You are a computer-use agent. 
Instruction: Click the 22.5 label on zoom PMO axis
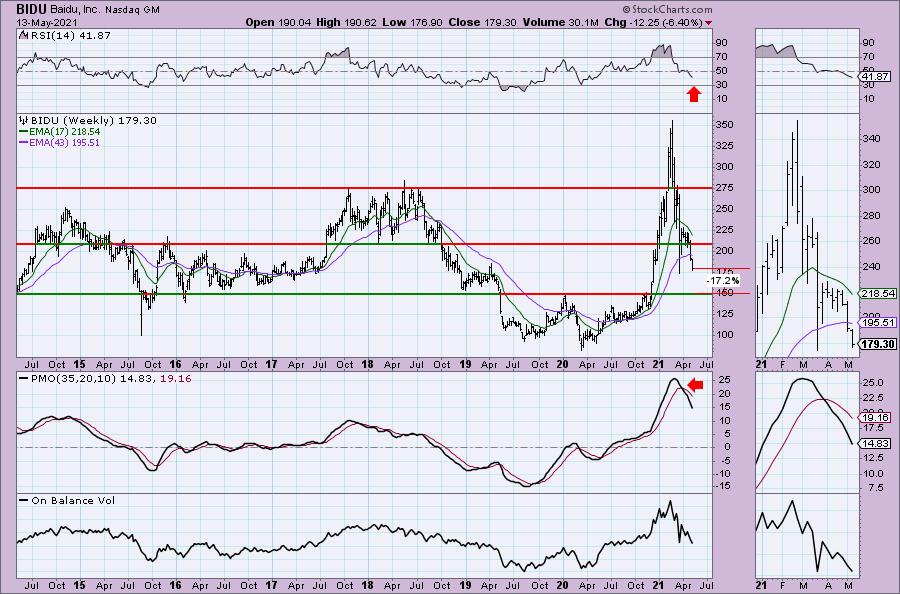[x=872, y=398]
